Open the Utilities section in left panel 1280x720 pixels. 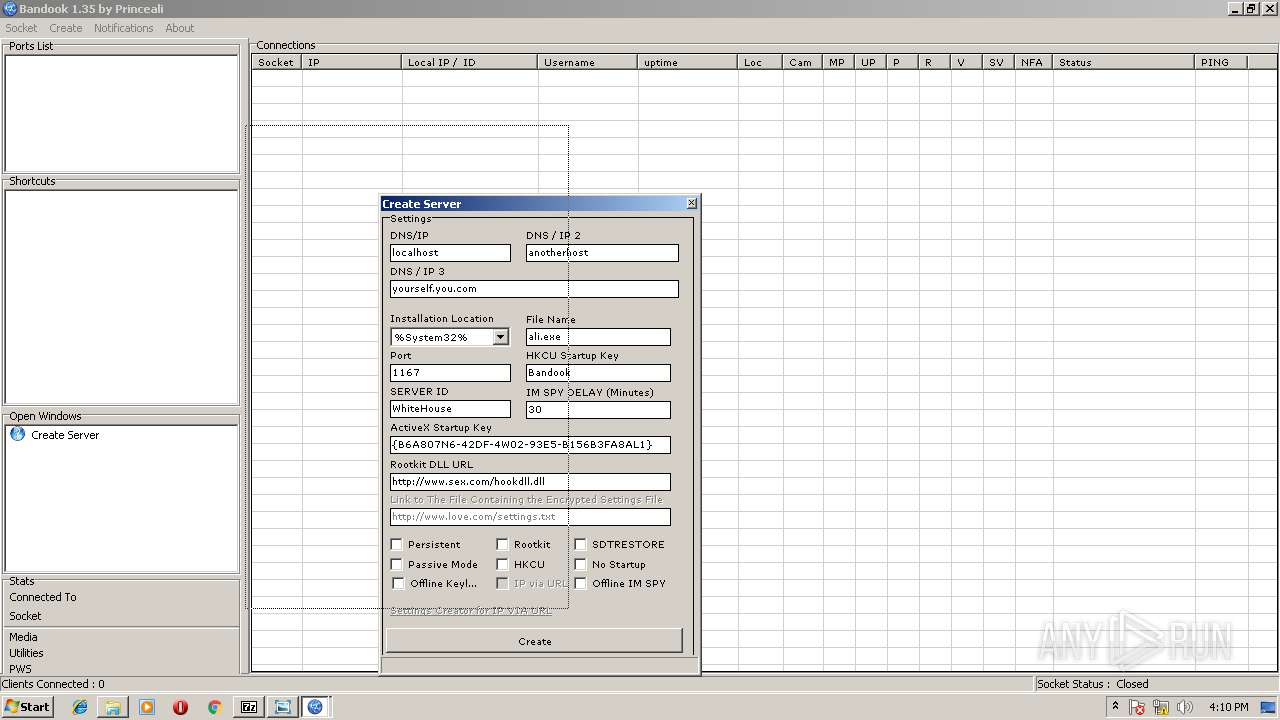pos(26,653)
